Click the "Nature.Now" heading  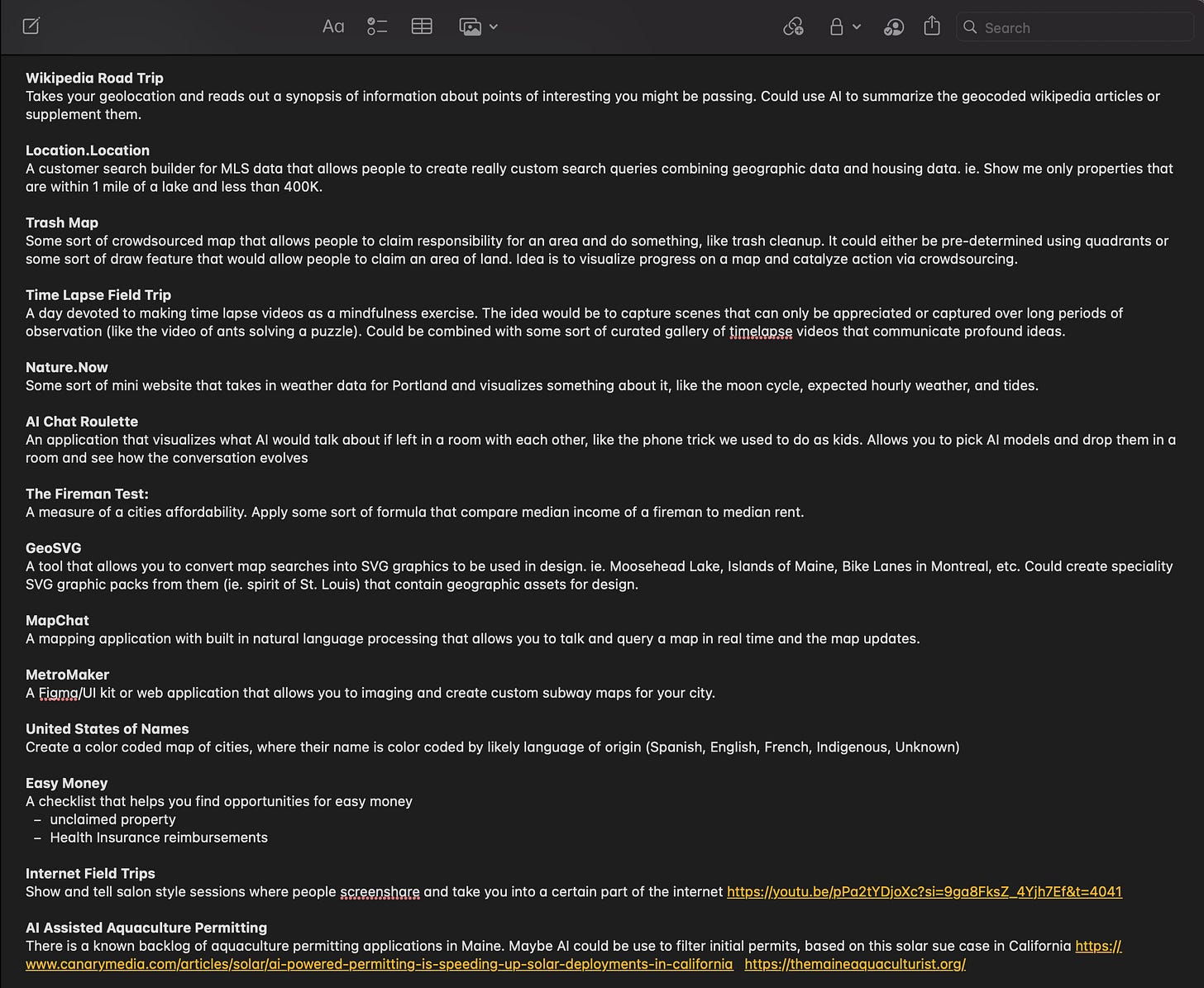[x=67, y=367]
